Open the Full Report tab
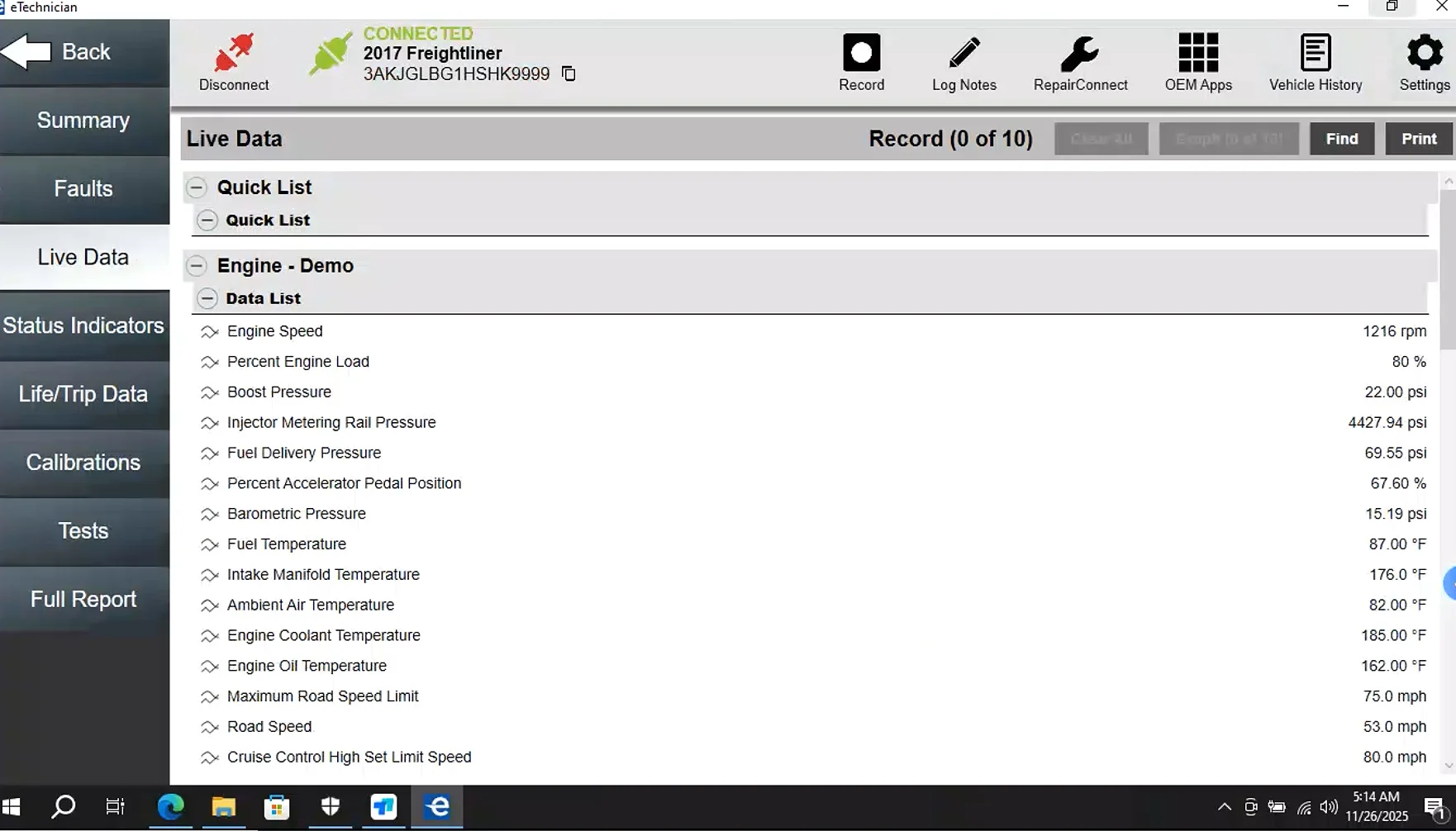Image resolution: width=1456 pixels, height=831 pixels. coord(84,600)
